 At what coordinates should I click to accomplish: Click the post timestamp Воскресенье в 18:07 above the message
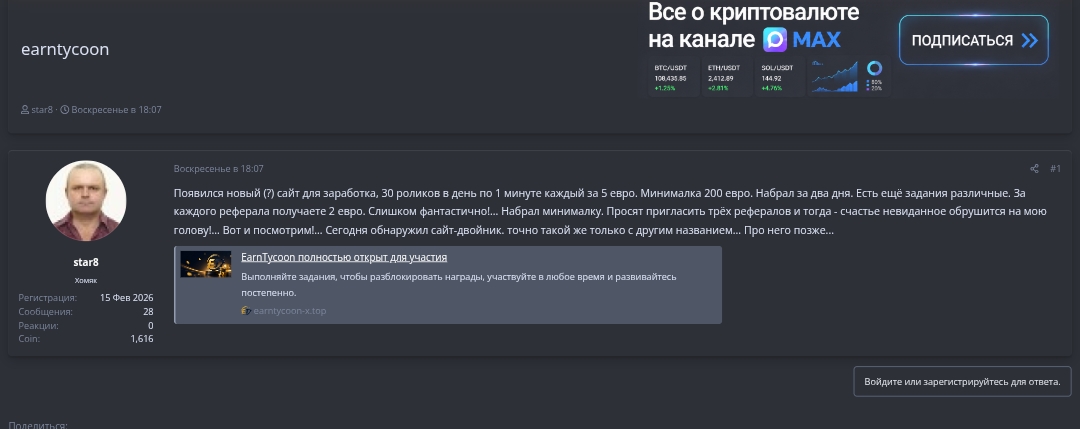click(x=218, y=169)
